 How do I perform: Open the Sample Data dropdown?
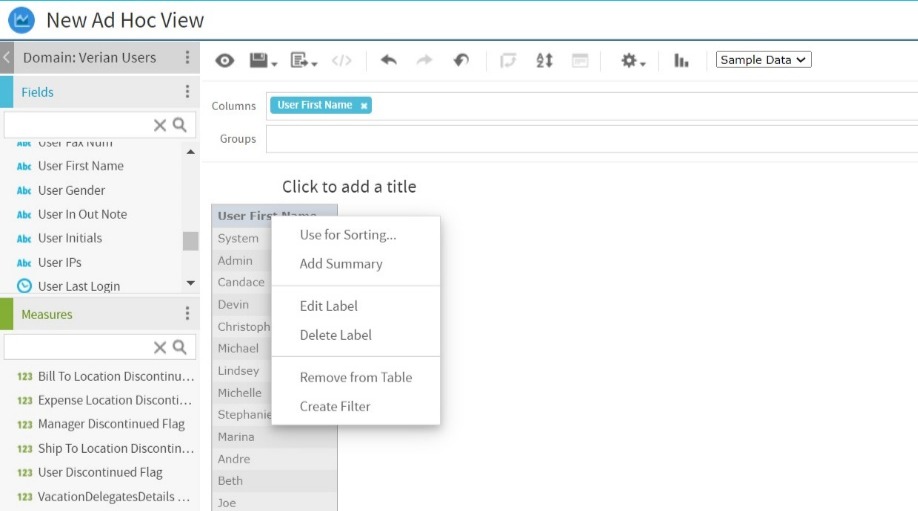point(763,60)
